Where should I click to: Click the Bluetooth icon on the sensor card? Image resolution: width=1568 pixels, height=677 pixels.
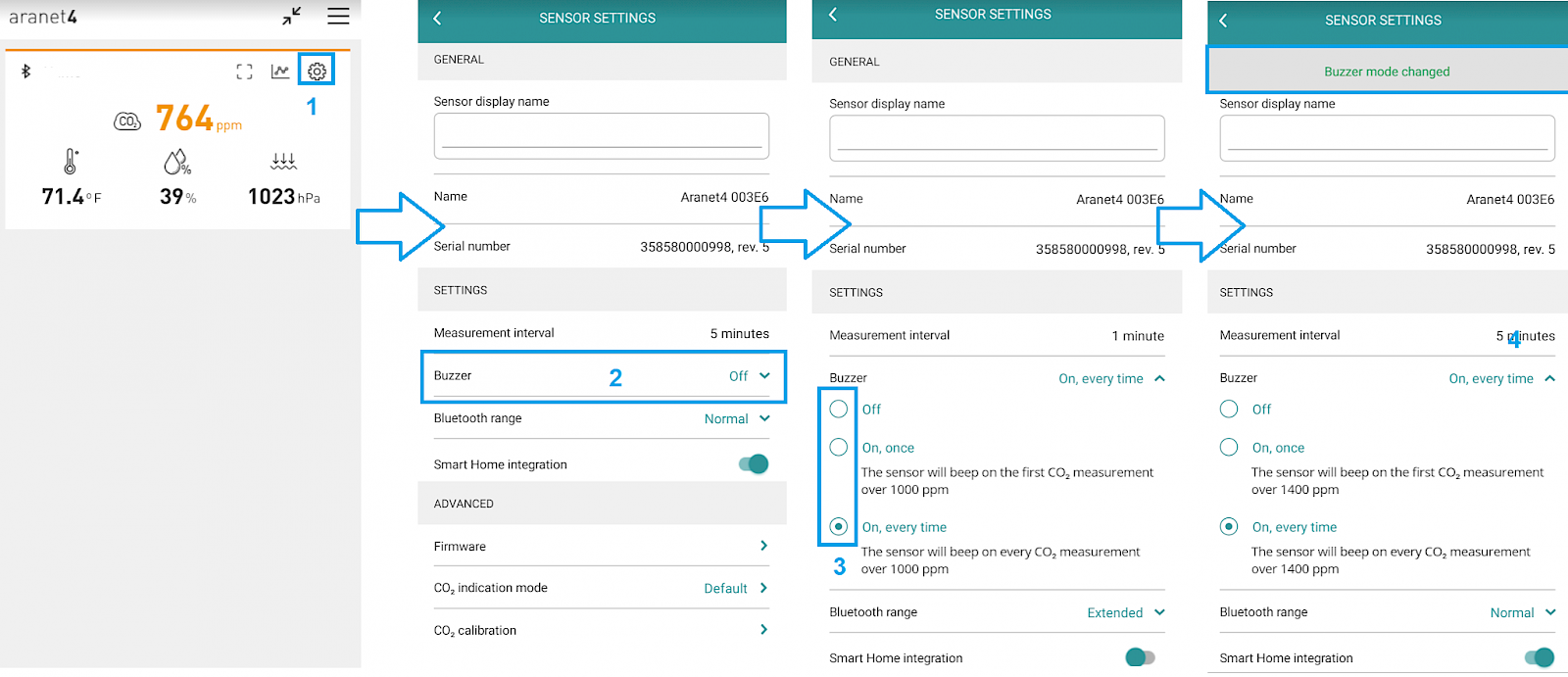(x=26, y=72)
